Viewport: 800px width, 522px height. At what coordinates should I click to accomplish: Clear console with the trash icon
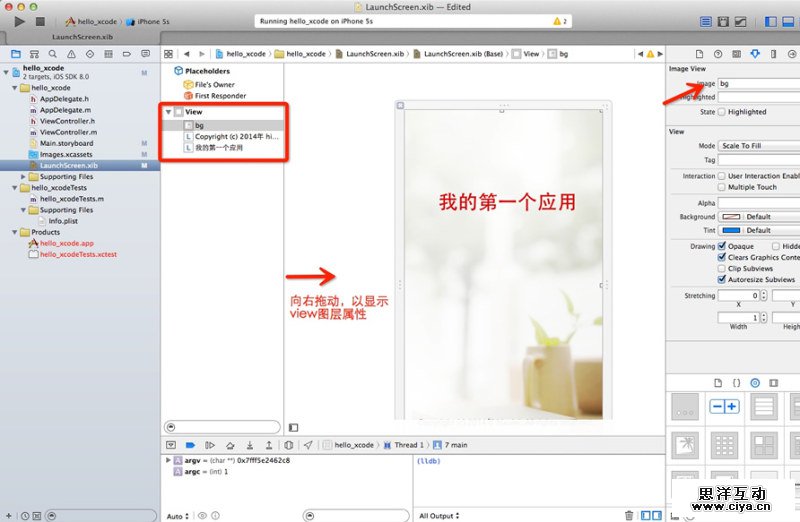coord(629,515)
